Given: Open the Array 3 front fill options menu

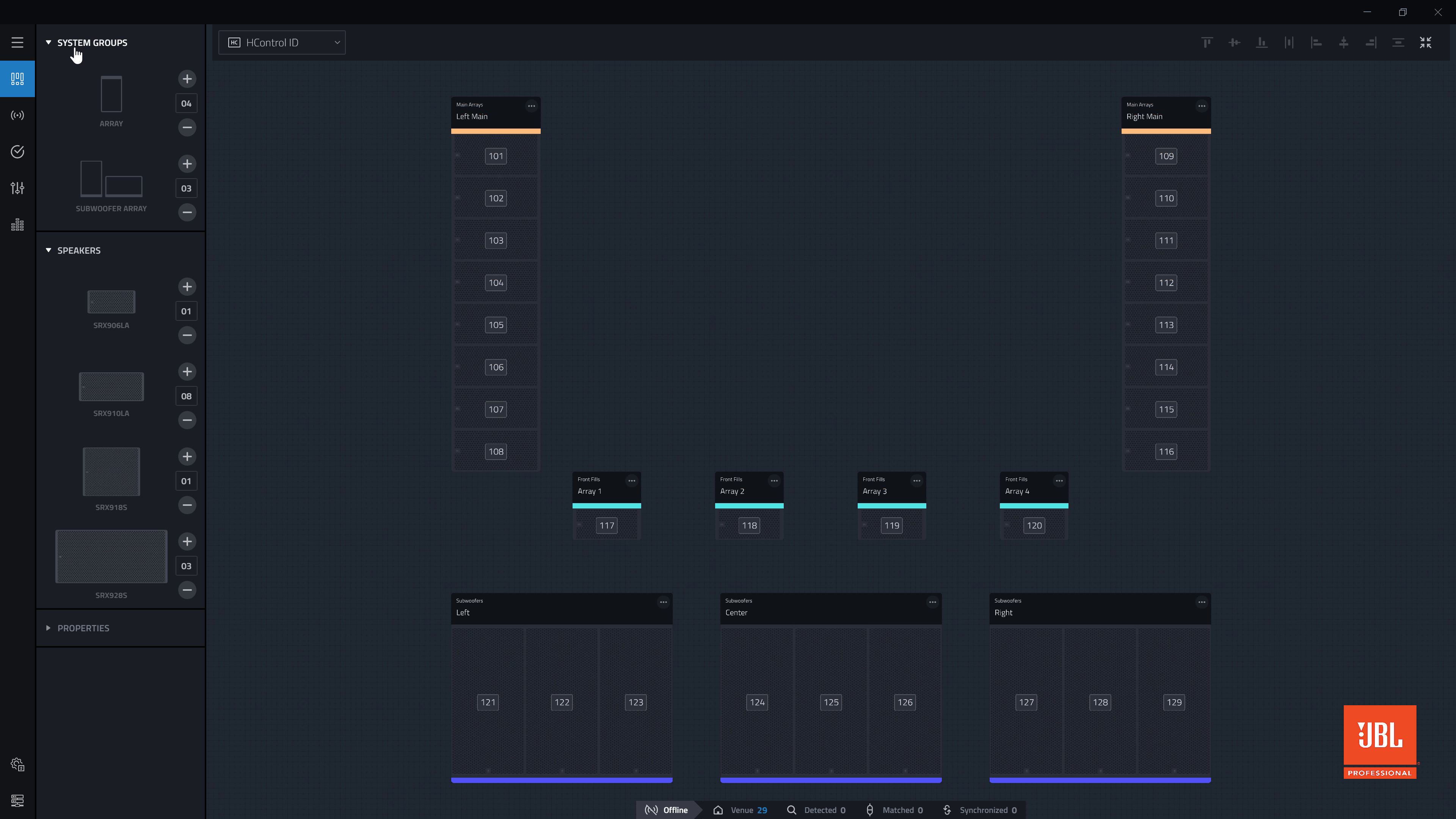Looking at the screenshot, I should 917,480.
